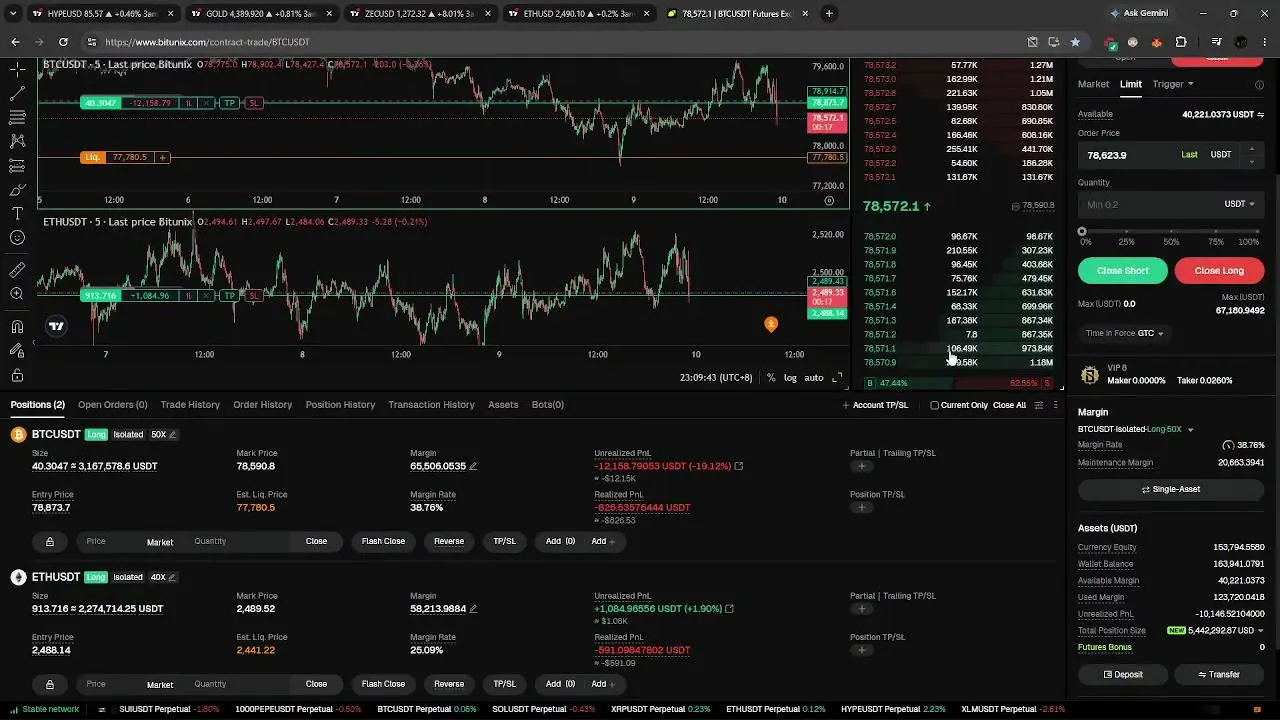Add BTCUSDT Position TP/SL plus
Image resolution: width=1280 pixels, height=720 pixels.
862,507
